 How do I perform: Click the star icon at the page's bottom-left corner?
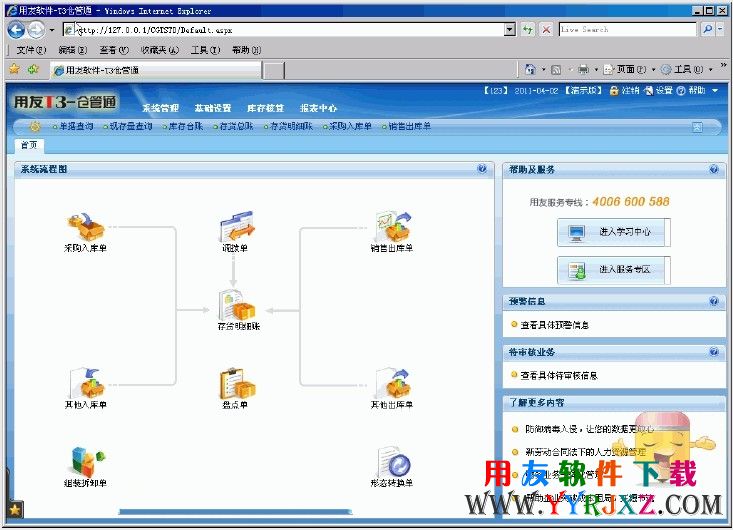coord(14,509)
